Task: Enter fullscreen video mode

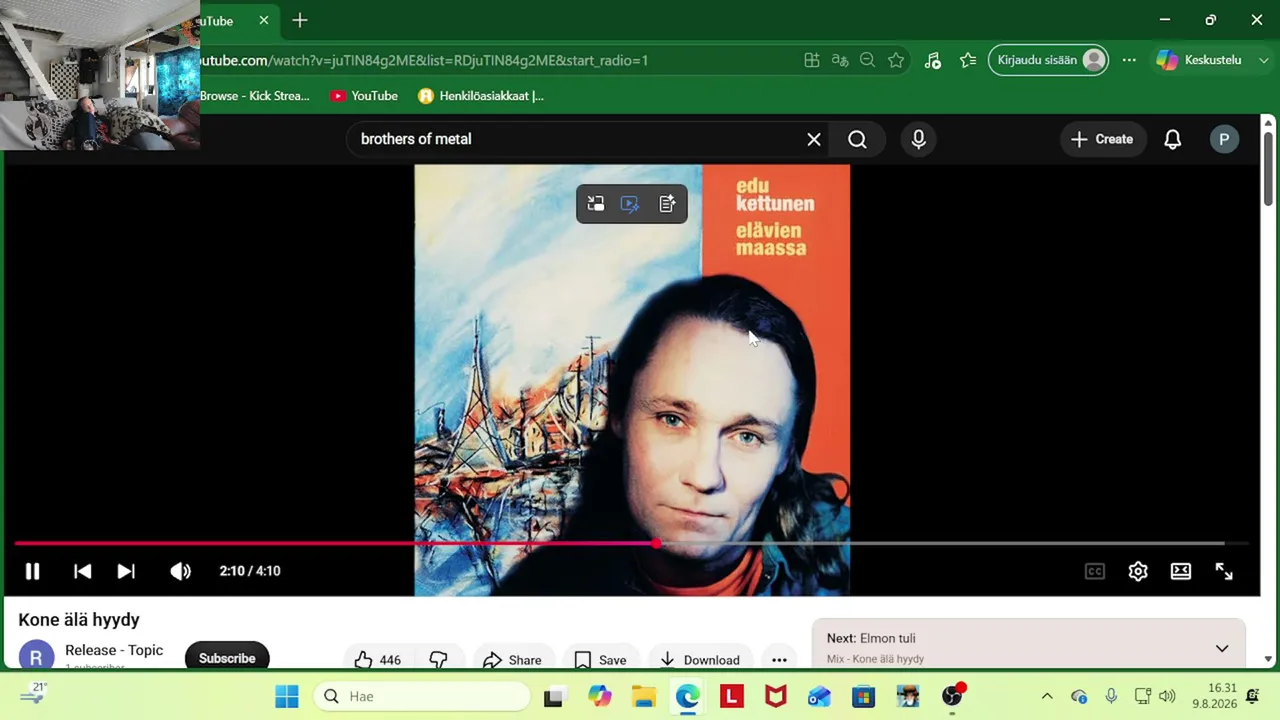Action: click(x=1224, y=571)
